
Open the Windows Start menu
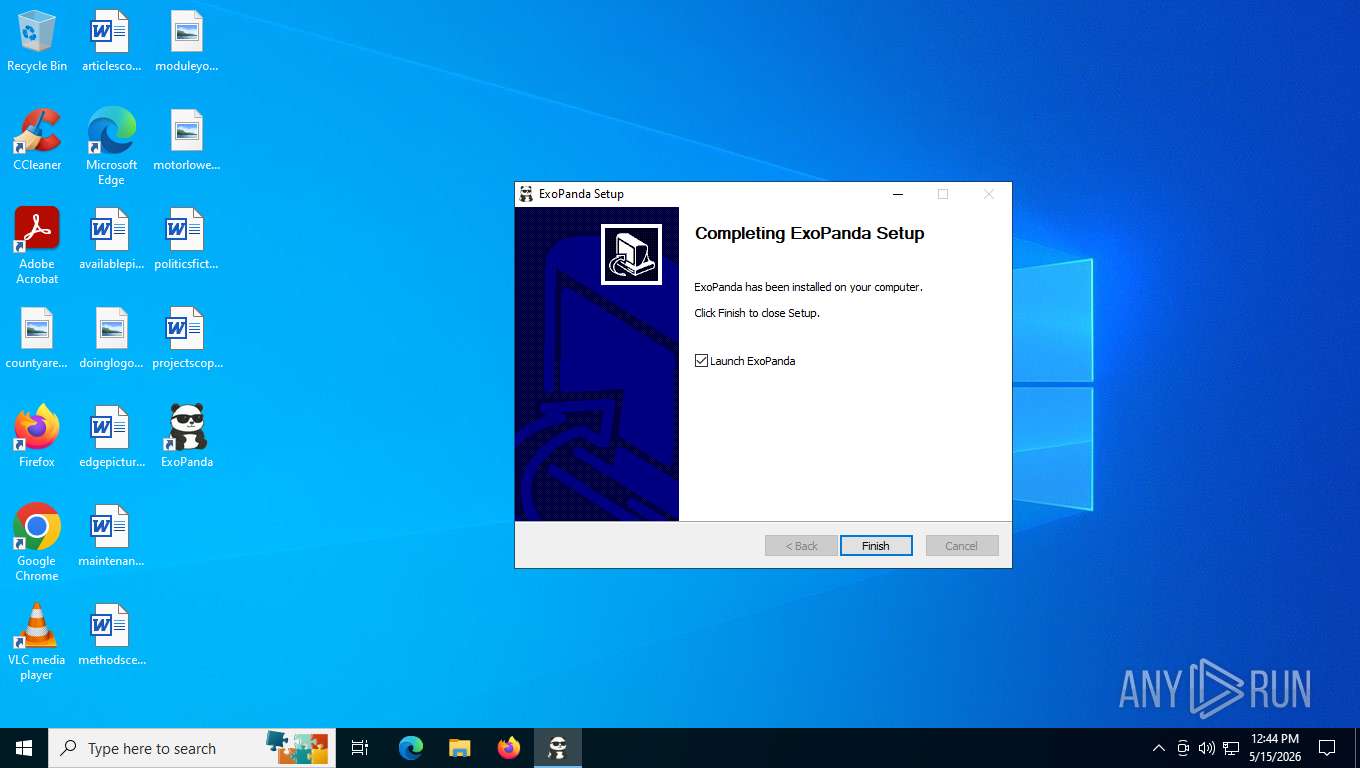[24, 748]
